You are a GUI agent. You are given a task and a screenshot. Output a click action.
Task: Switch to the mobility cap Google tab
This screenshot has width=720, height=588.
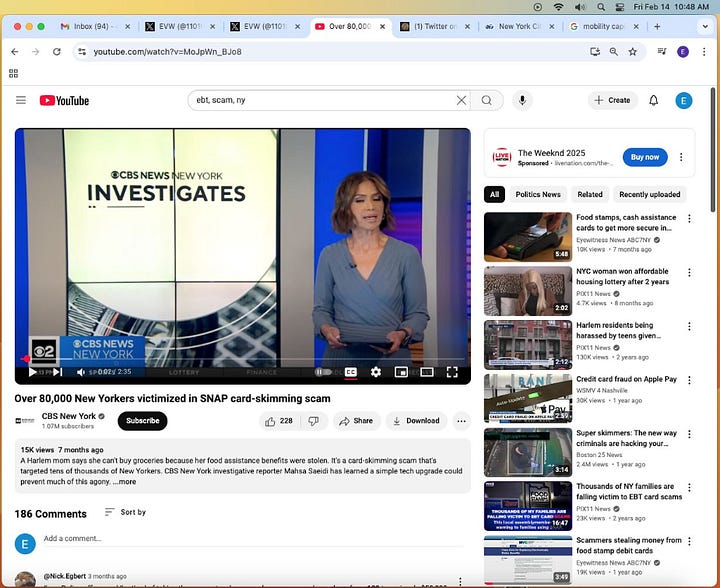tap(603, 27)
